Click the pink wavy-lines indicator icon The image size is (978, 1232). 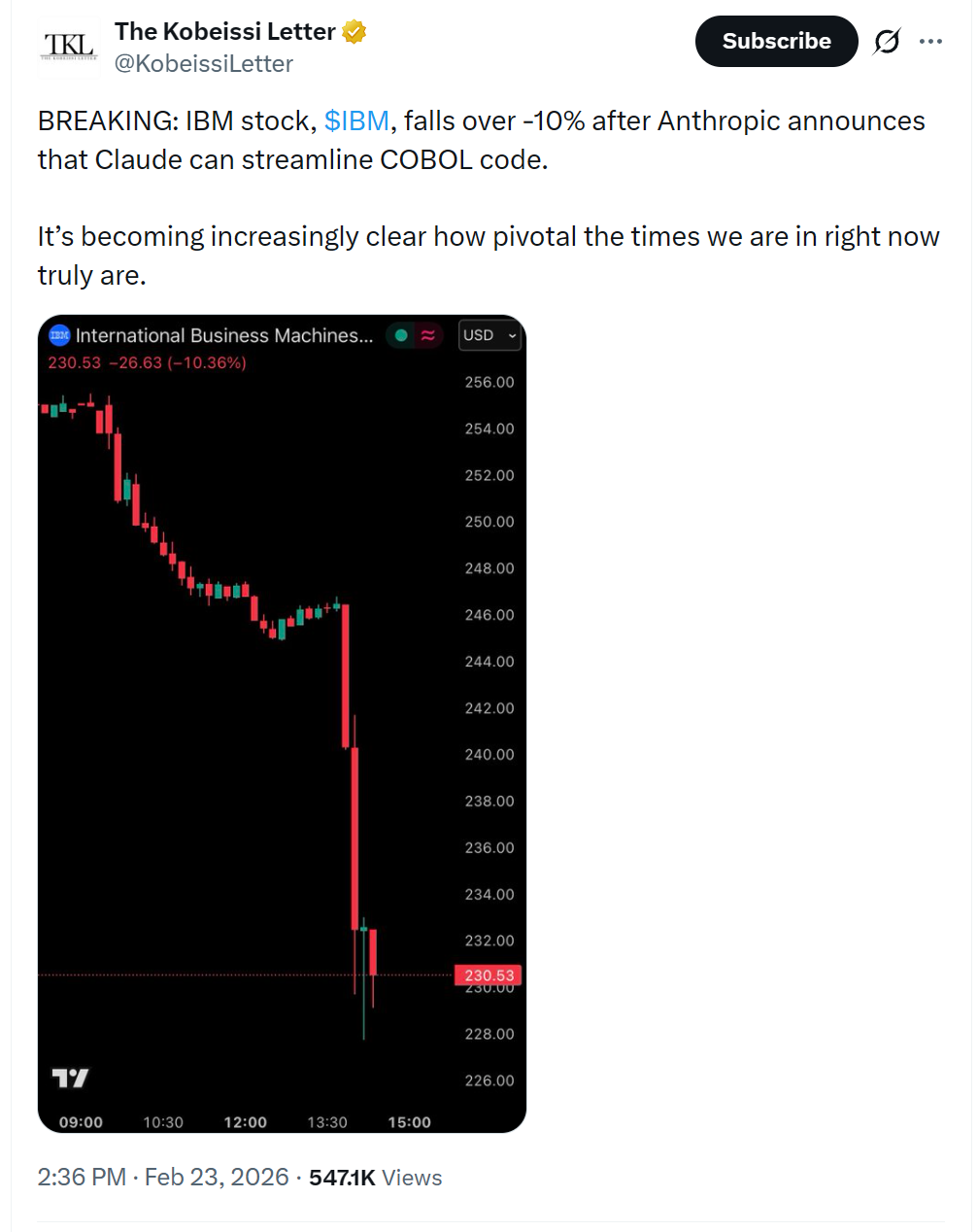point(427,335)
